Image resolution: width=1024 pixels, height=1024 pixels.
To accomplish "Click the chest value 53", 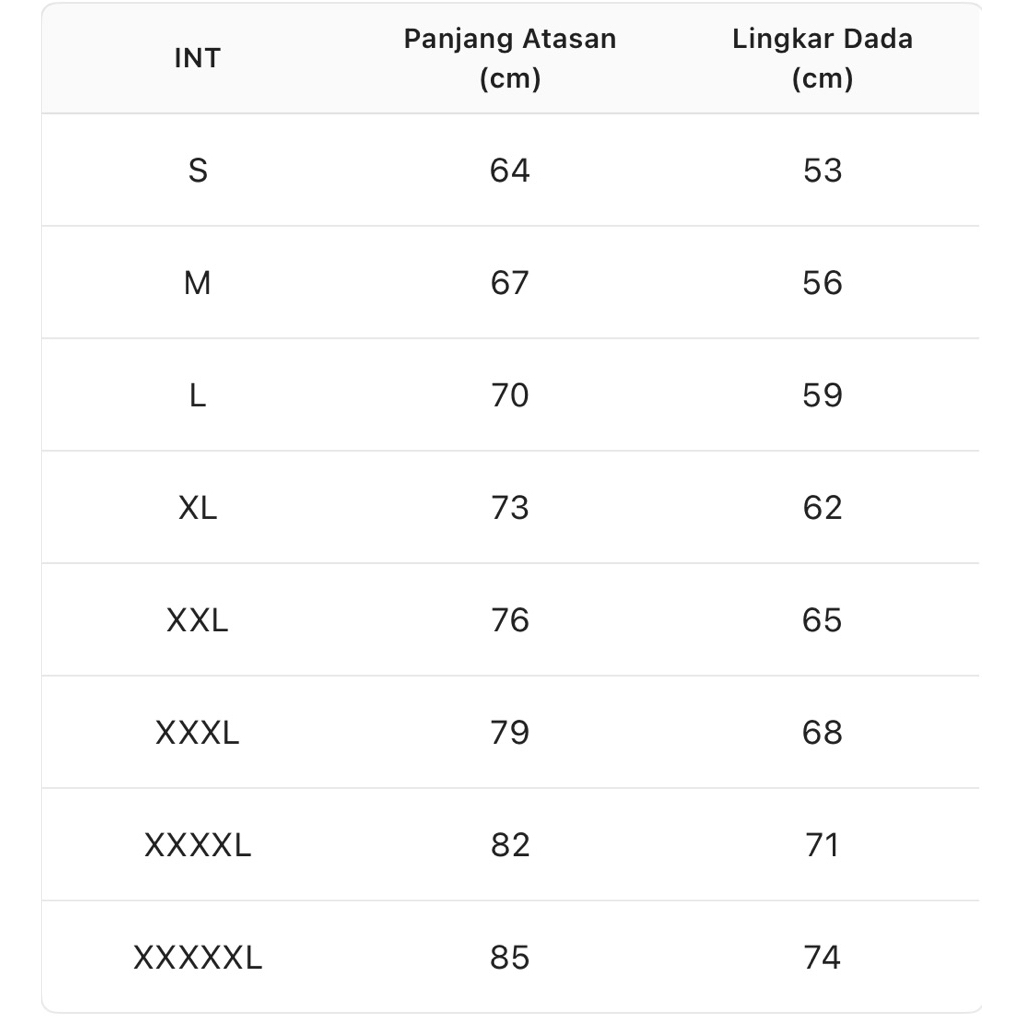I will point(822,171).
